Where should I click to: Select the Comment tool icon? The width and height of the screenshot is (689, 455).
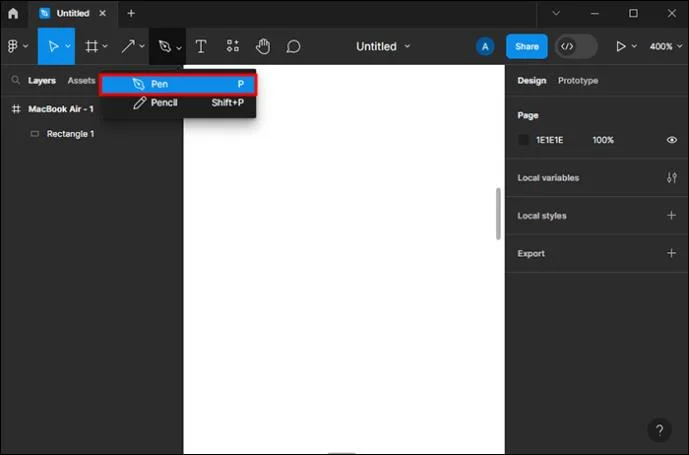(293, 46)
